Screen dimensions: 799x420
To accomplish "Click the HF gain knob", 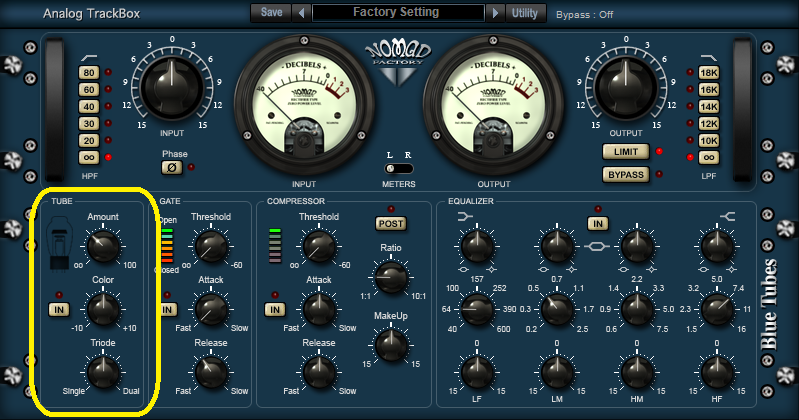I will pos(717,372).
